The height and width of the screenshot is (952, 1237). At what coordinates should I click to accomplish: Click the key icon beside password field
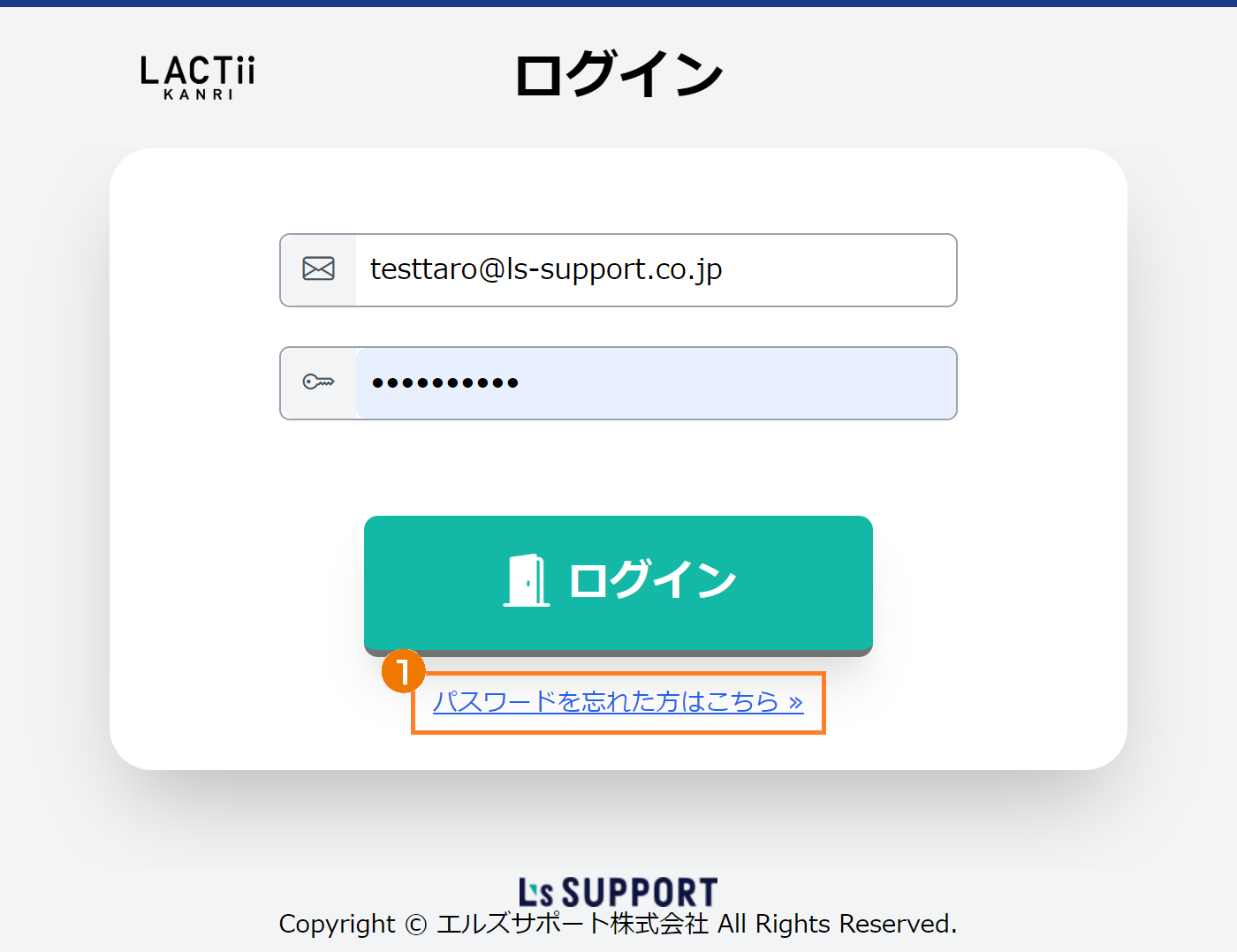(x=318, y=382)
